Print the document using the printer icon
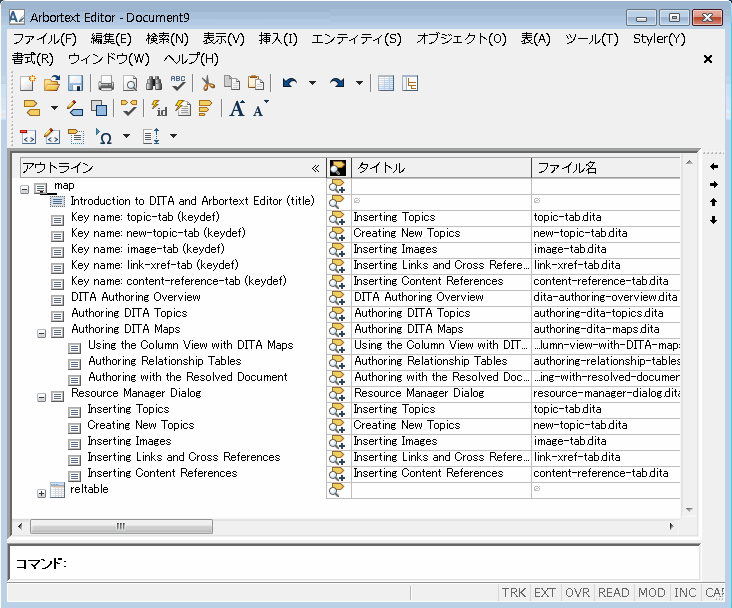The height and width of the screenshot is (608, 732). point(106,84)
